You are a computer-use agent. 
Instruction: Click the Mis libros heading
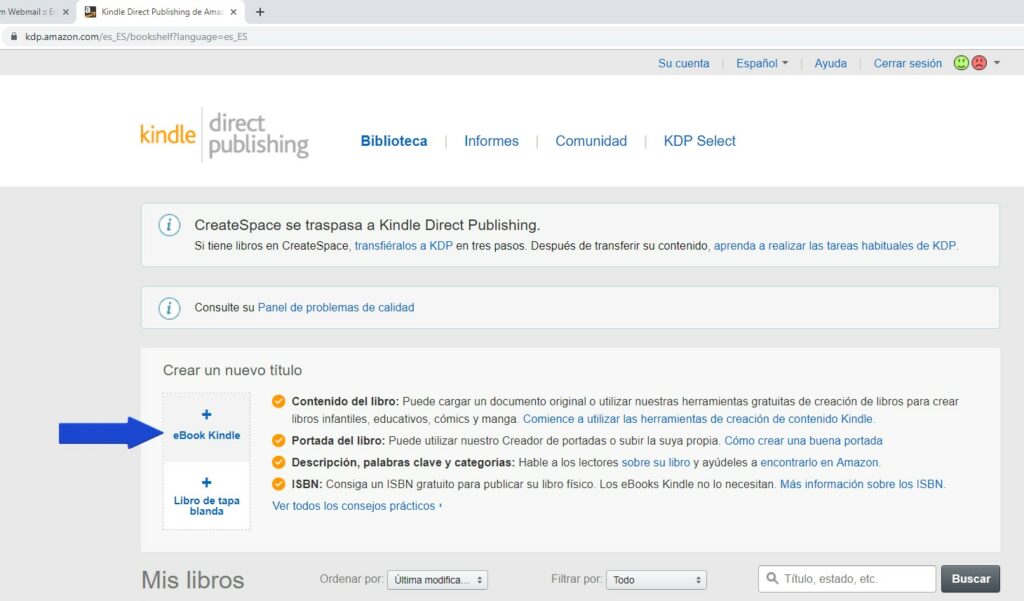(193, 580)
